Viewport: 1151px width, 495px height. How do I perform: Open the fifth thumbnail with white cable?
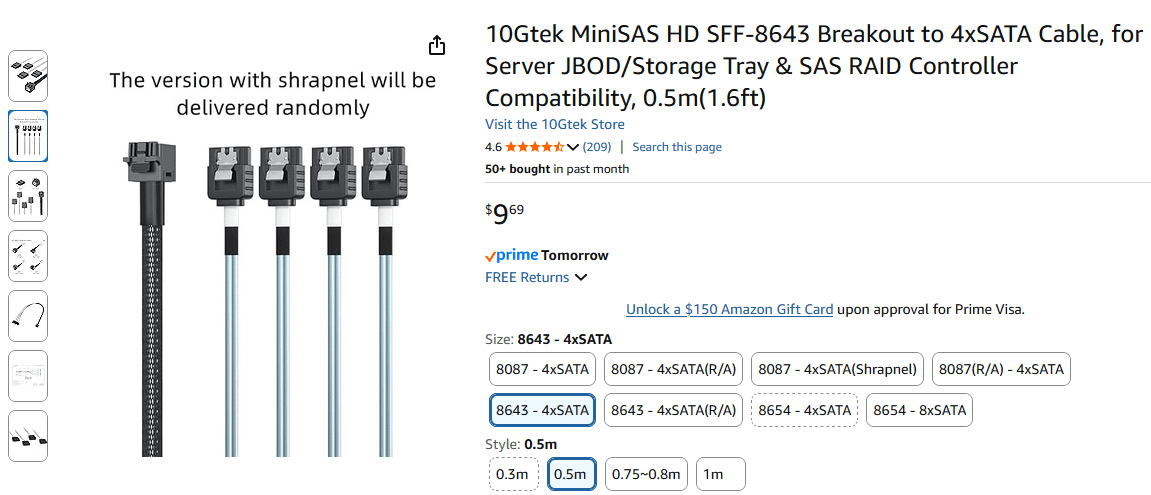[x=28, y=316]
